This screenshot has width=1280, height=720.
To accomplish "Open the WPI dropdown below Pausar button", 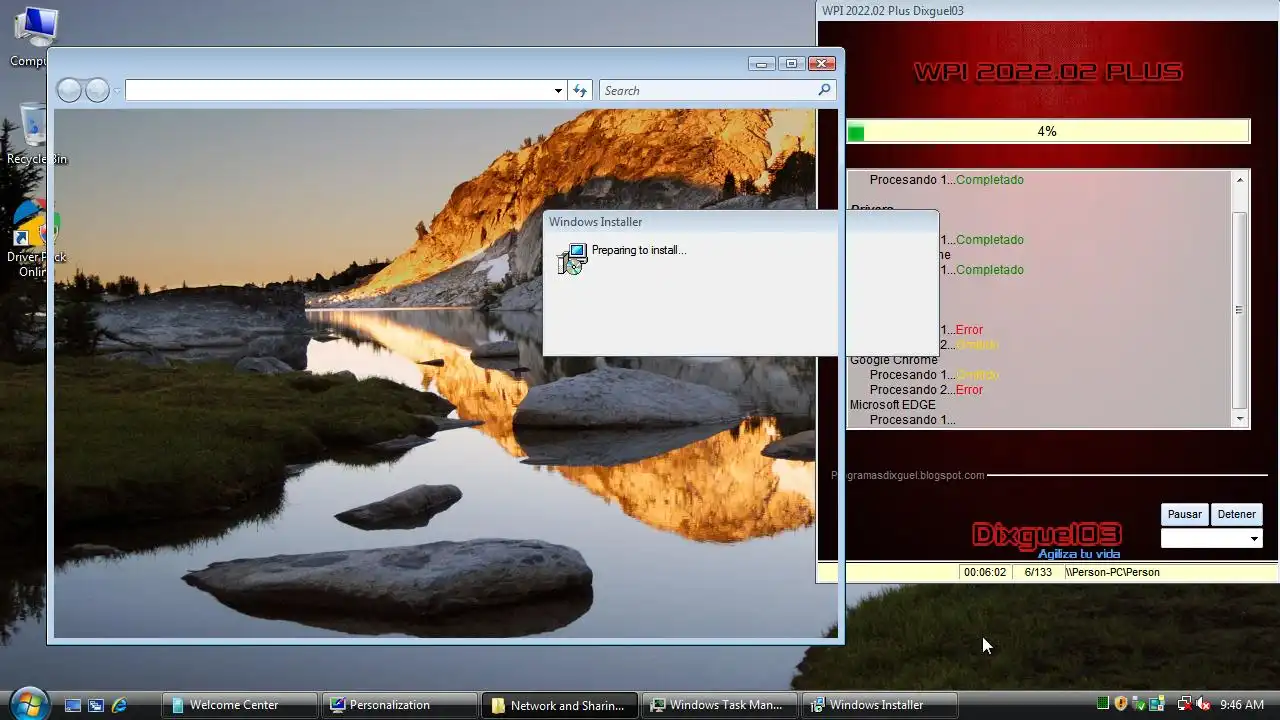I will (1211, 539).
